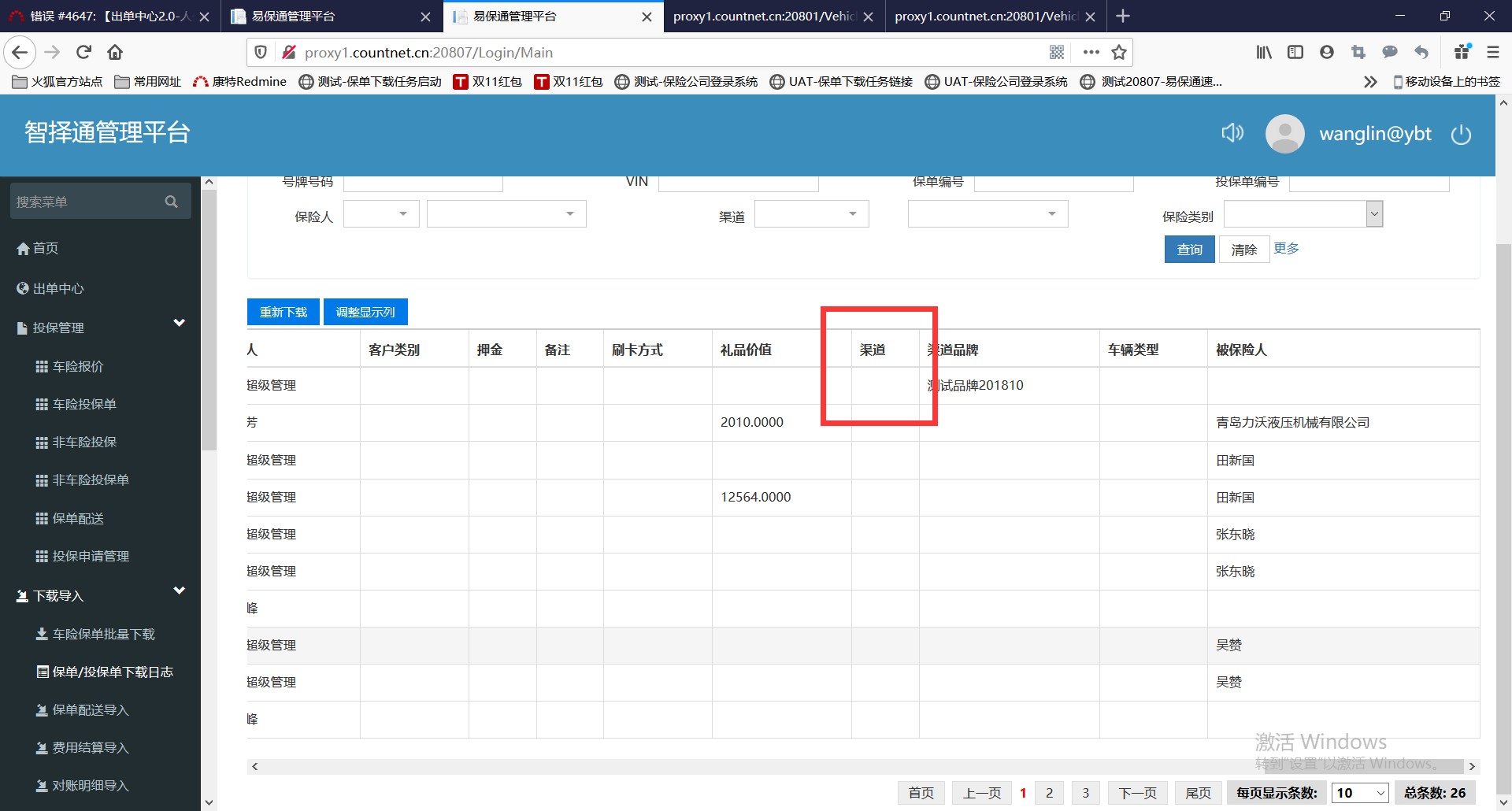Viewport: 1512px width, 811px height.
Task: Open the extensions gift icon
Action: pos(1462,52)
